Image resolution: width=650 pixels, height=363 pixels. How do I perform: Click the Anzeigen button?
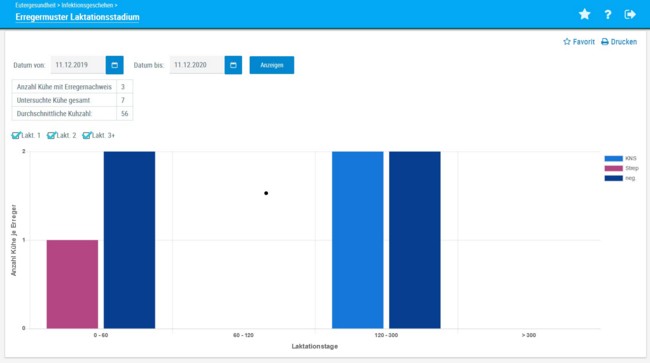pyautogui.click(x=272, y=65)
